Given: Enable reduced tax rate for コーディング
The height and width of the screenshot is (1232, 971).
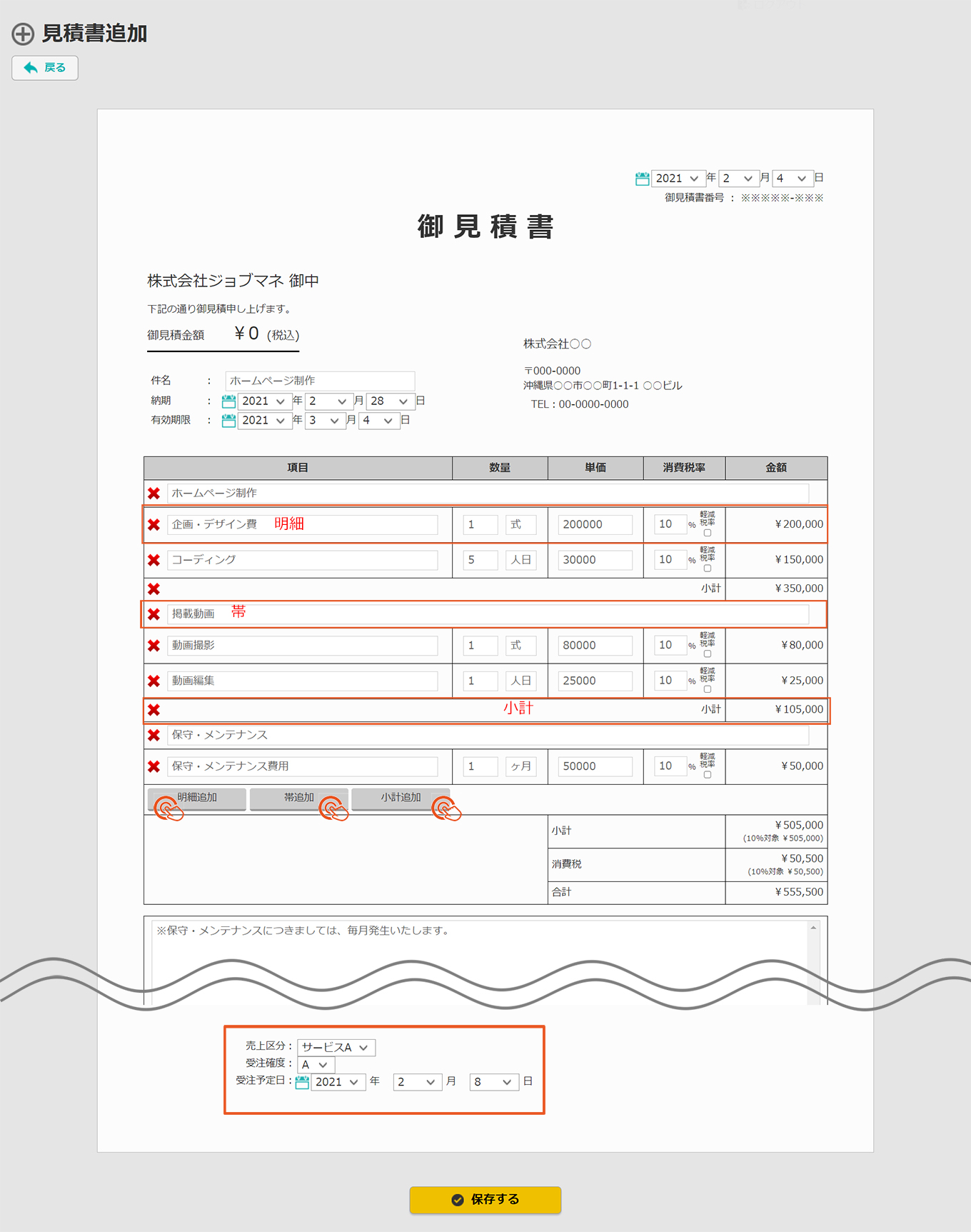Looking at the screenshot, I should click(708, 569).
